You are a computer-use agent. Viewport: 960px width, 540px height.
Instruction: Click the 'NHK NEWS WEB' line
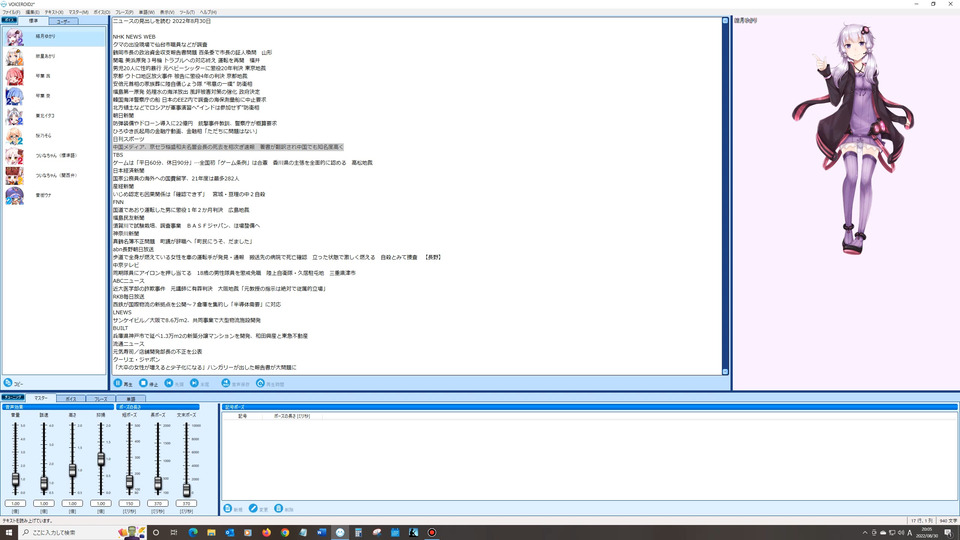point(134,37)
